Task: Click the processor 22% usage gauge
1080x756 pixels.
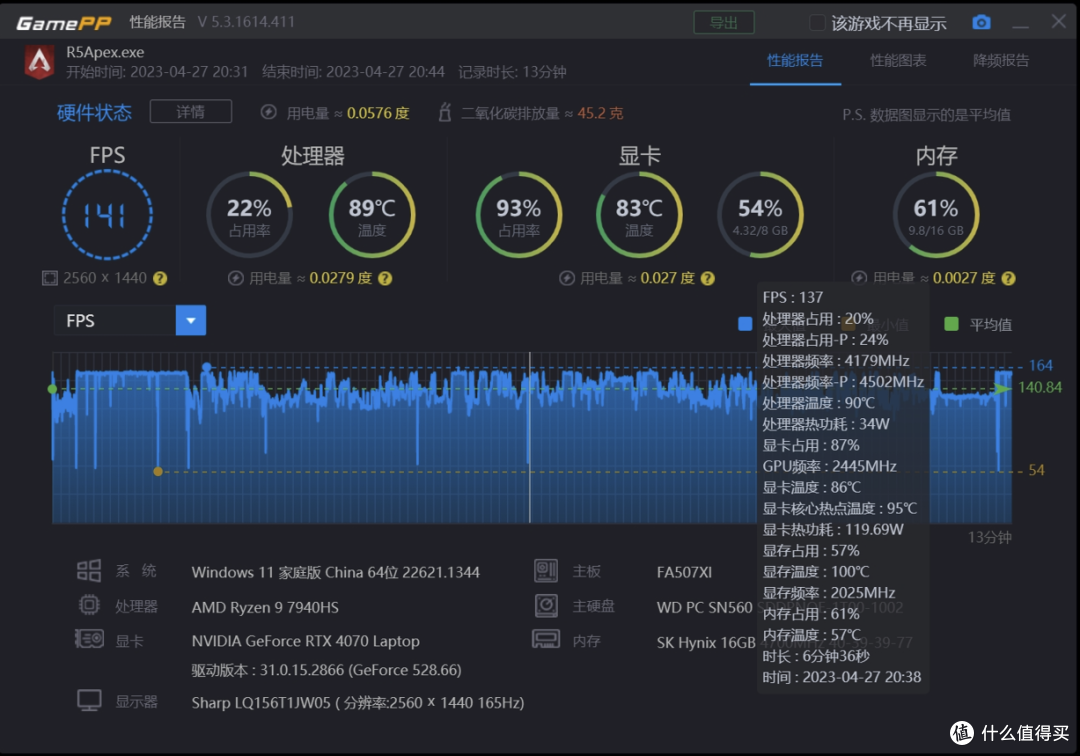Action: [x=249, y=215]
